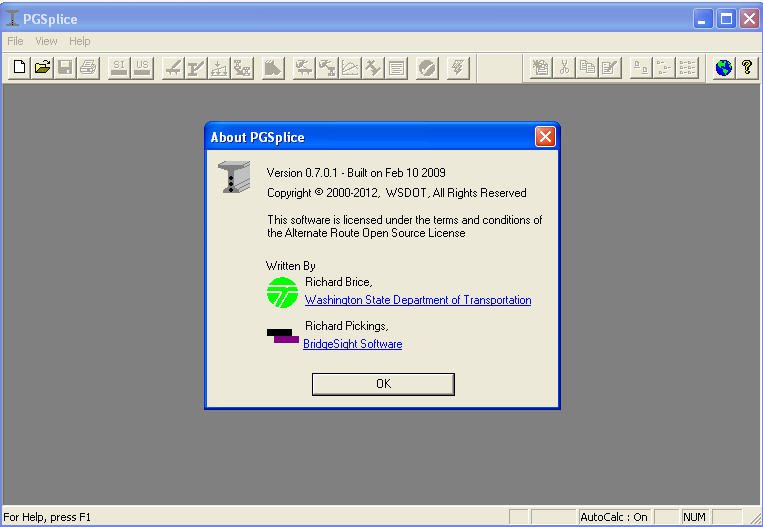763x527 pixels.
Task: Close the About PGSplice dialog
Action: coord(545,137)
